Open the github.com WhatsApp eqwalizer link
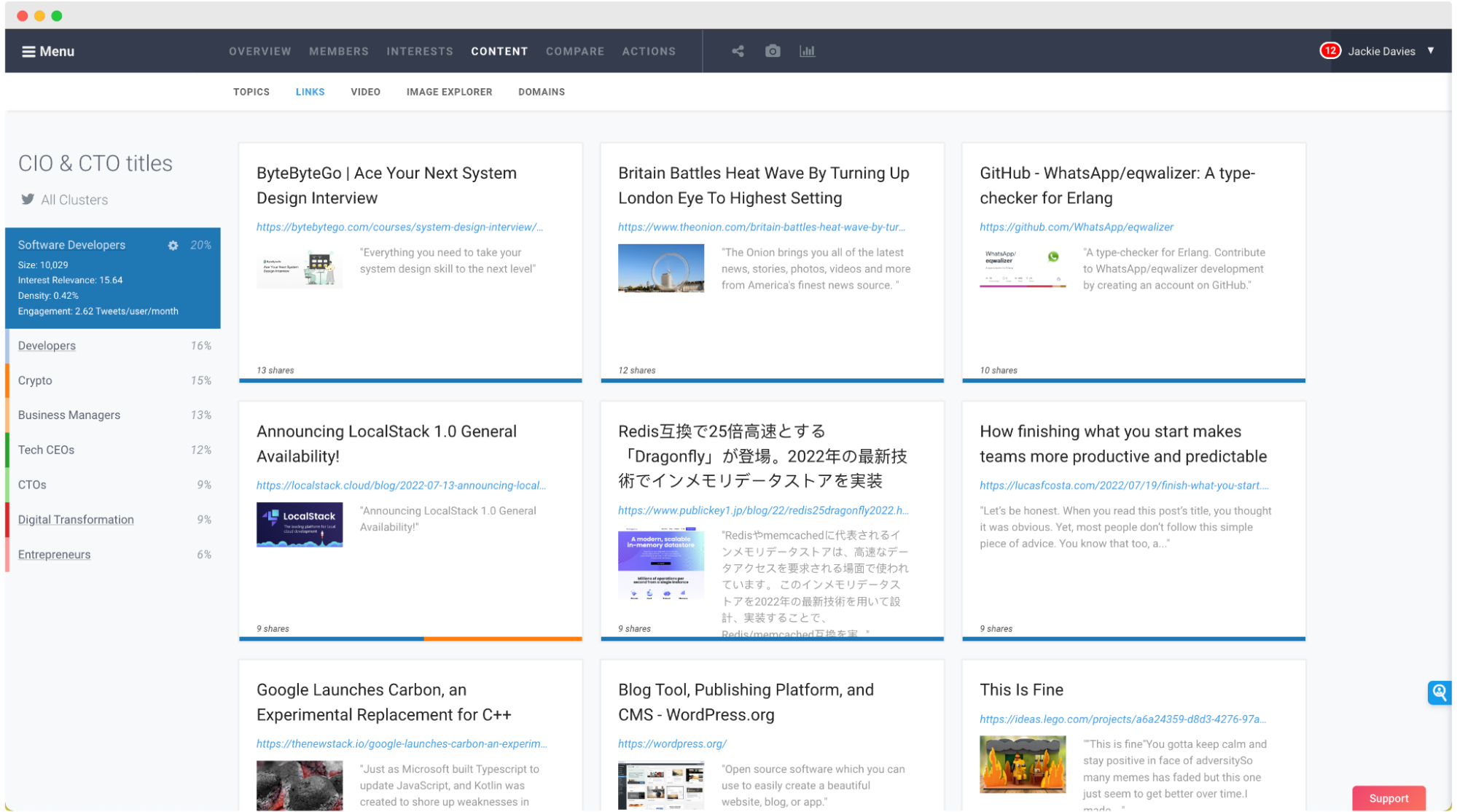This screenshot has height=812, width=1457. coord(1077,227)
